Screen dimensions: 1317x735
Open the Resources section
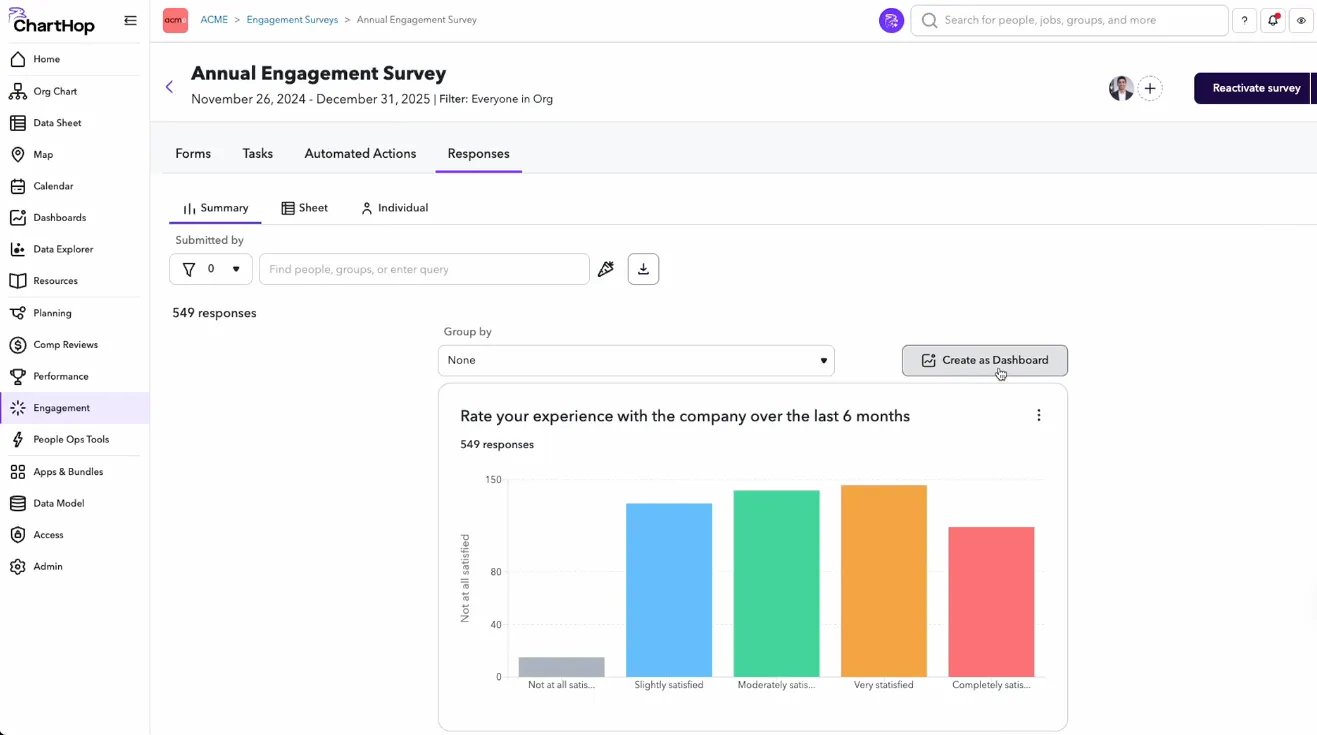[x=55, y=281]
